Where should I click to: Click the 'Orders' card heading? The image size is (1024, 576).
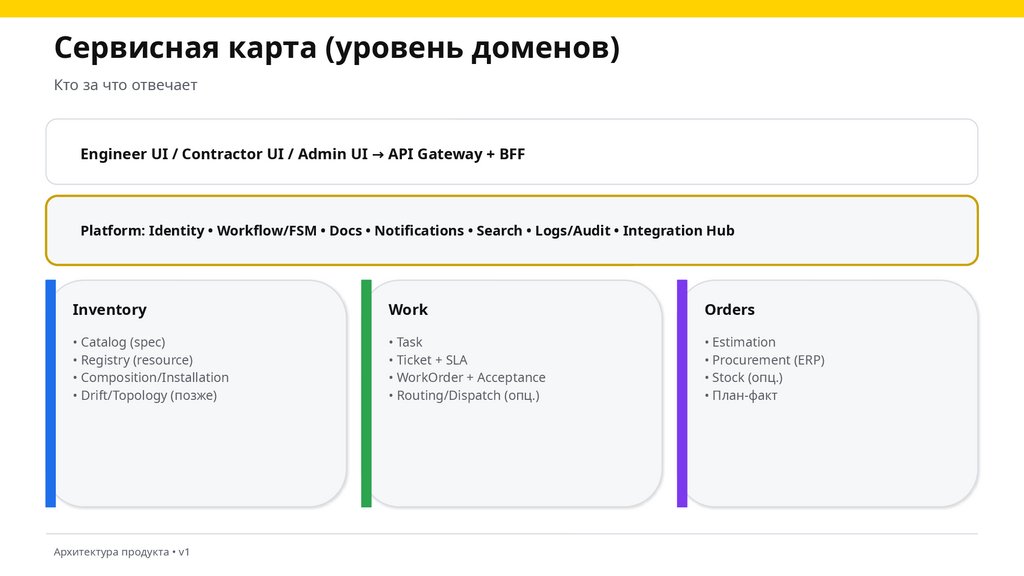coord(729,310)
